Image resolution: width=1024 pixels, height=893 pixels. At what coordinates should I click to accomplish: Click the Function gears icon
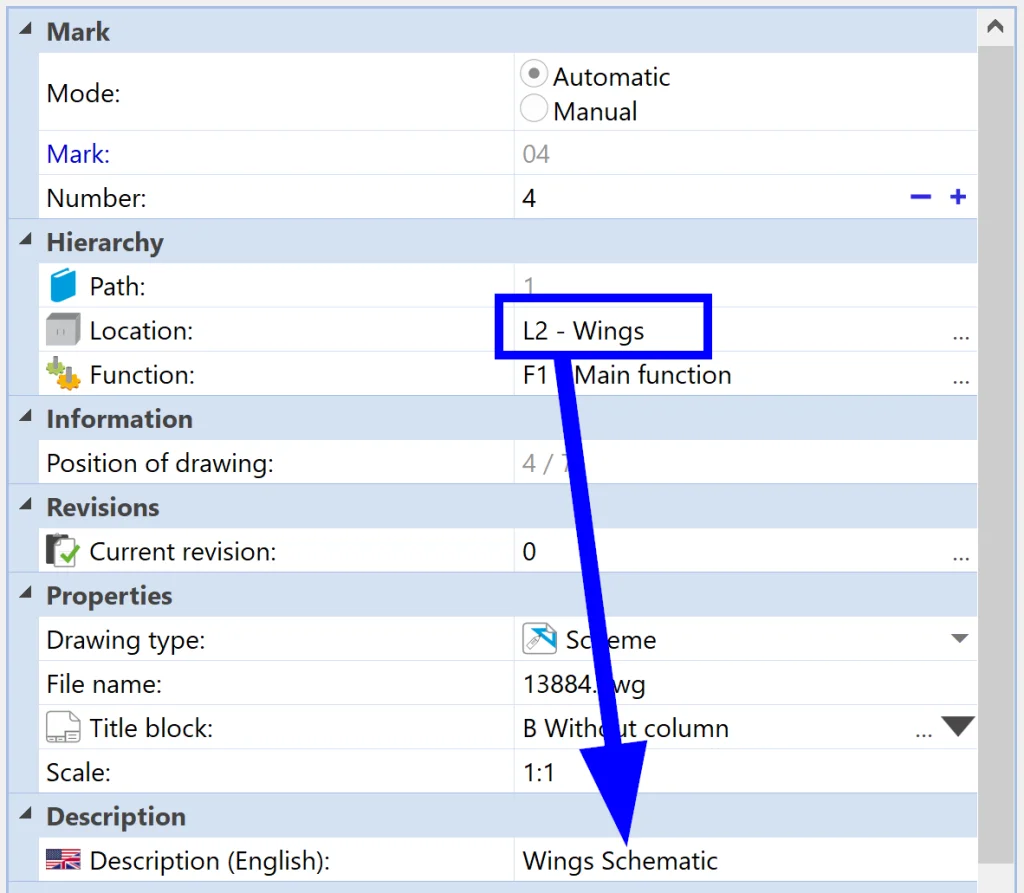click(x=63, y=374)
